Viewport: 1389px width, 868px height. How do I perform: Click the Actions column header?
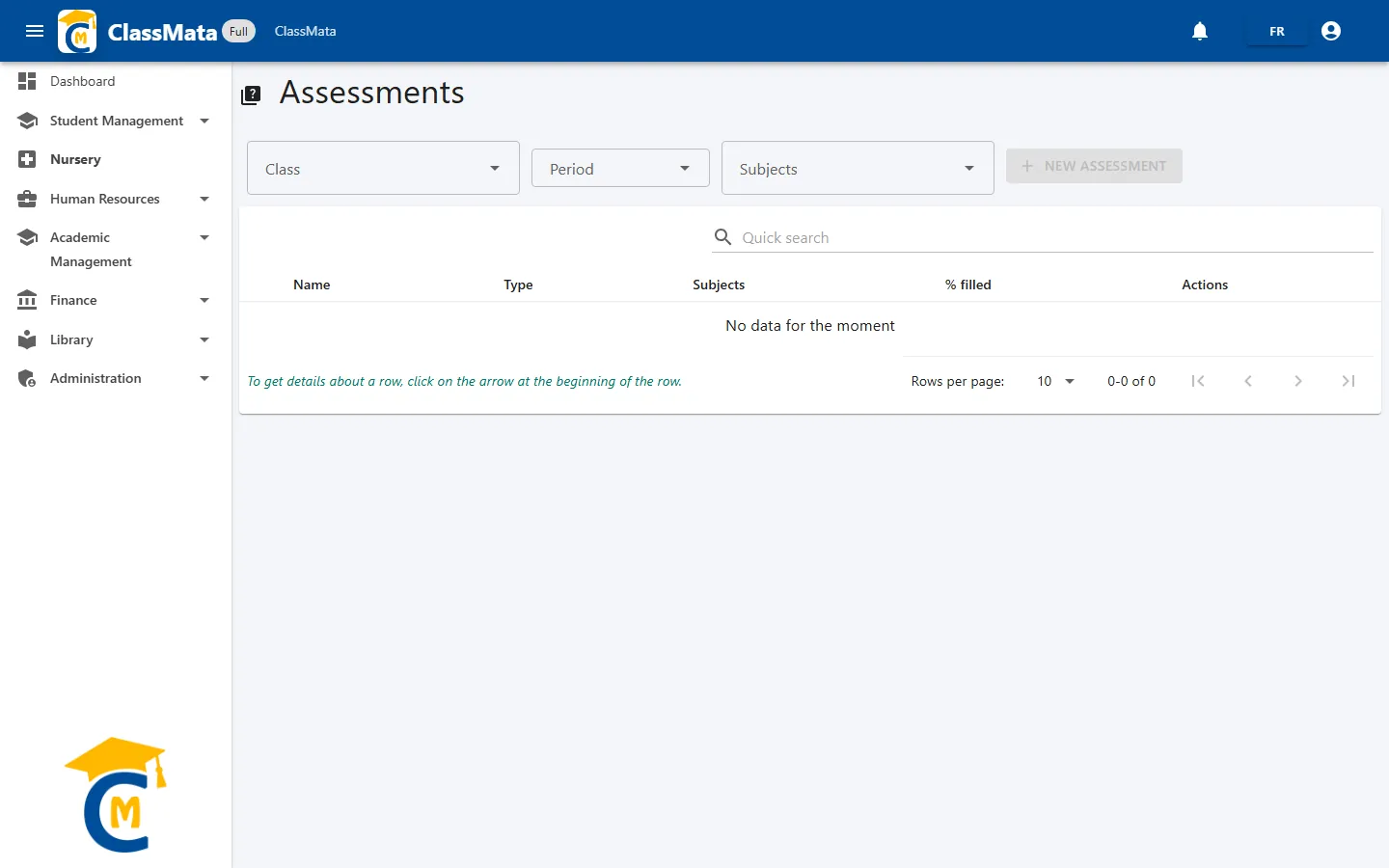(x=1205, y=285)
